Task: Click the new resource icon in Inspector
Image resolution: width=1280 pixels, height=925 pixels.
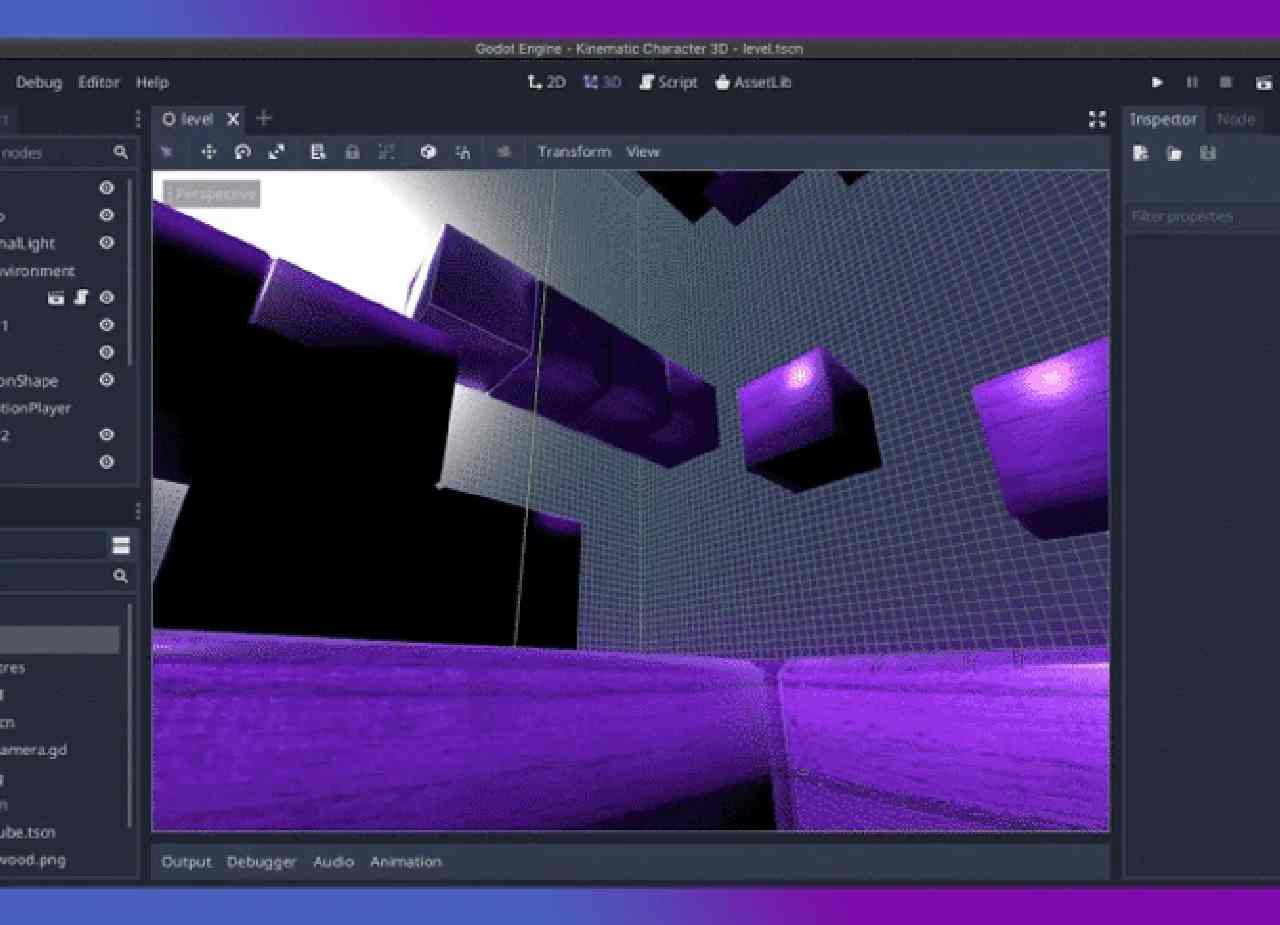Action: [x=1141, y=153]
